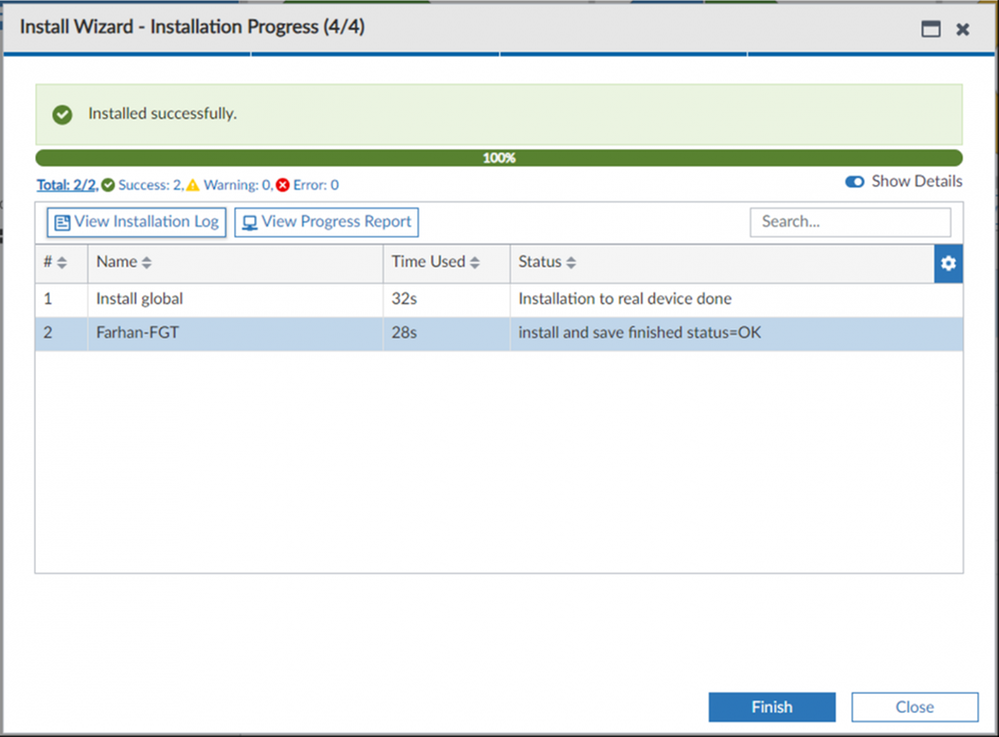Sort the table by Name column

point(147,262)
